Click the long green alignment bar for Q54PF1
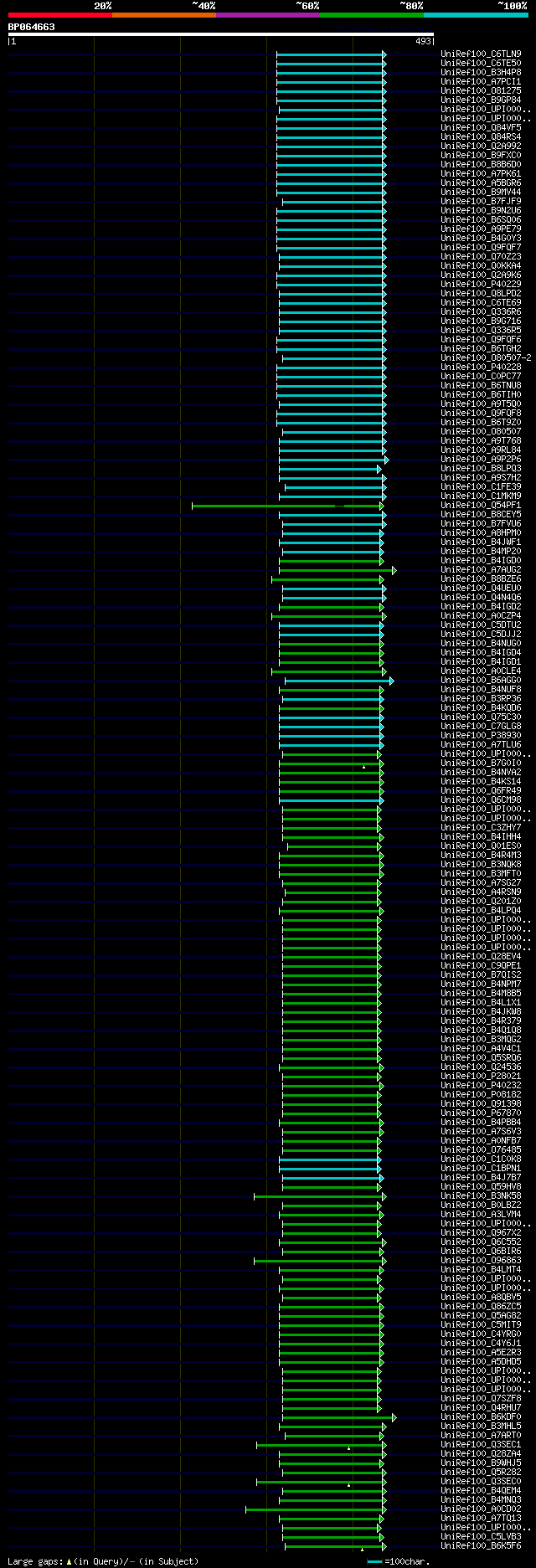 point(287,506)
